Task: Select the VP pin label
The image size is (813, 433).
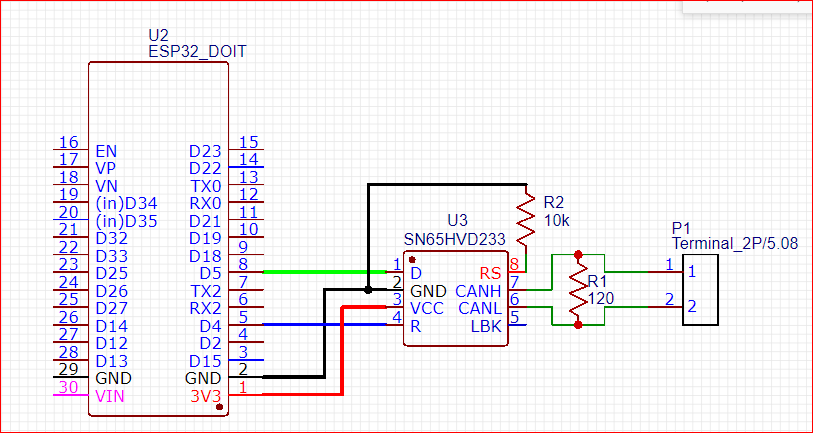Action: (x=106, y=169)
